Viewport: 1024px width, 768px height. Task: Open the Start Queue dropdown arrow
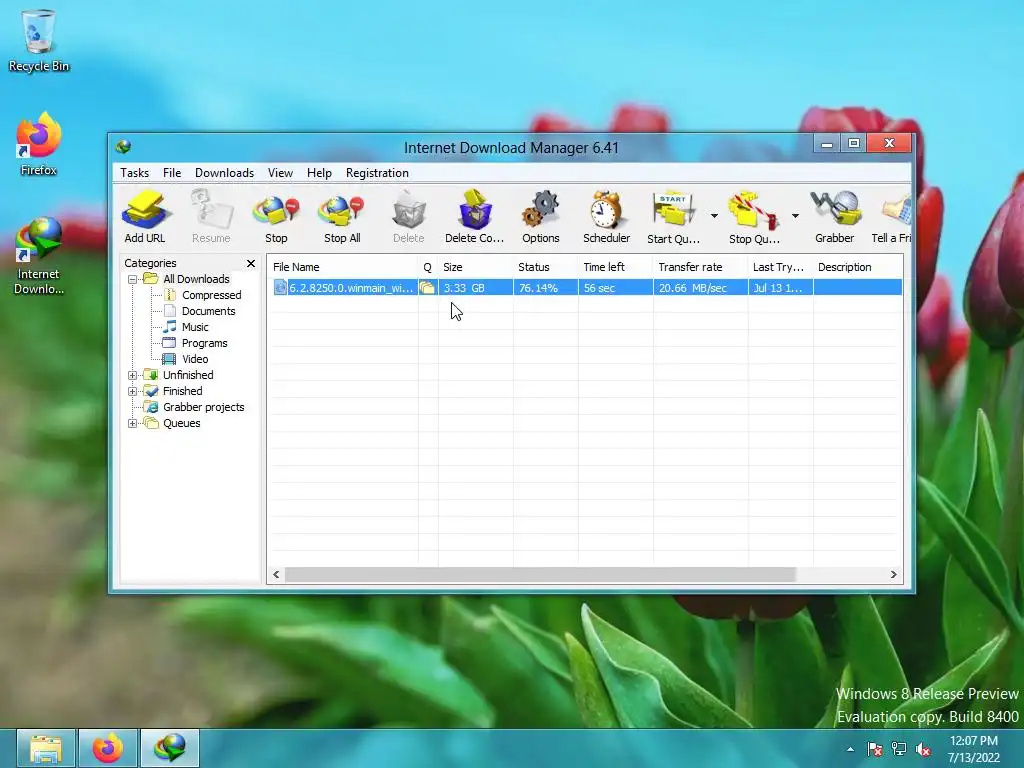[x=714, y=216]
